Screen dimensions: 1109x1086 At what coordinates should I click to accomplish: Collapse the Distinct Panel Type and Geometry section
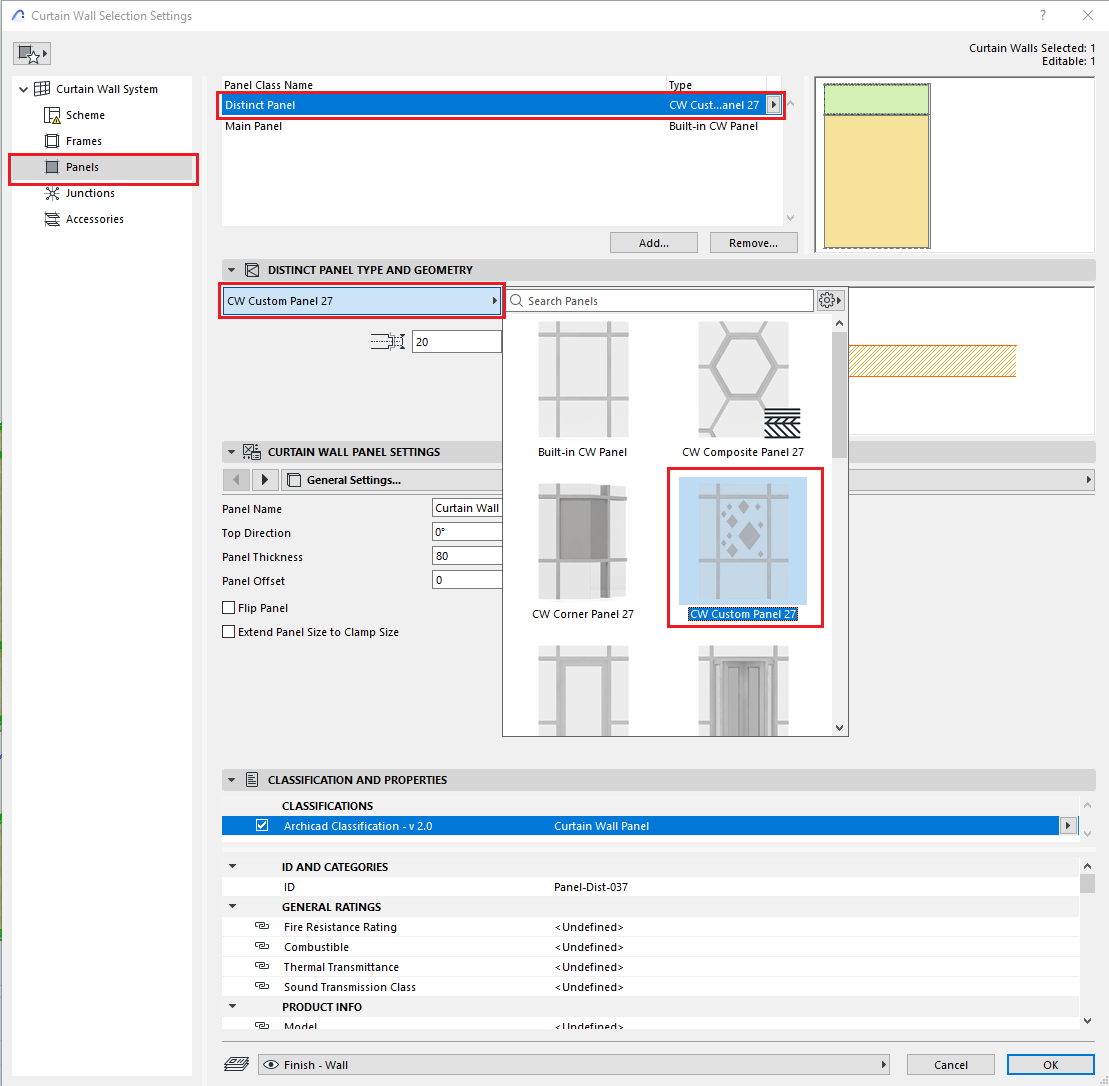pyautogui.click(x=231, y=269)
